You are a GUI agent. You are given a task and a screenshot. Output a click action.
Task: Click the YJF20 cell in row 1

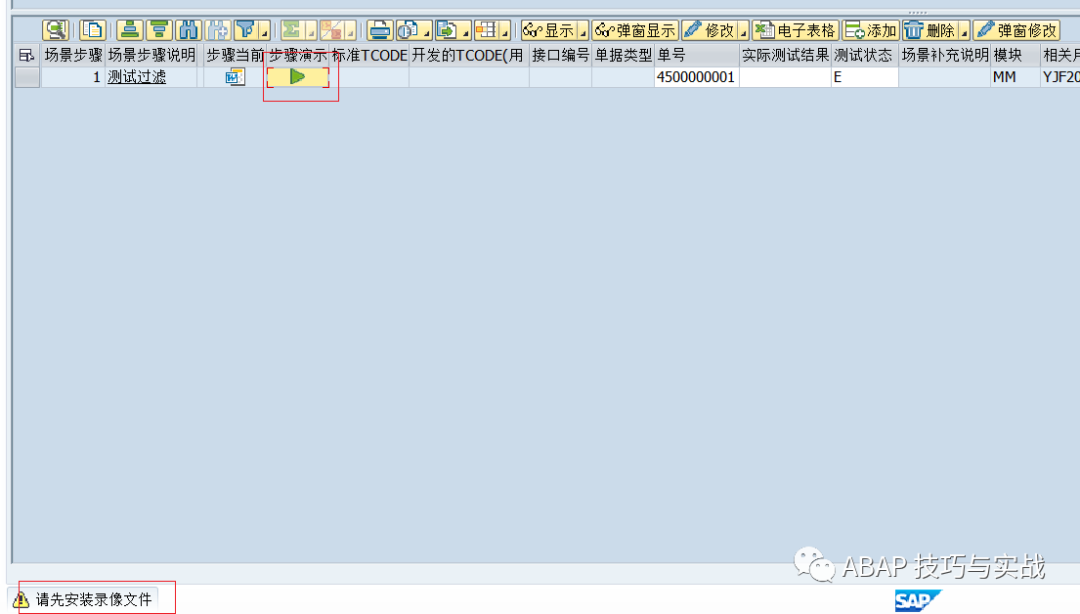[x=1061, y=77]
